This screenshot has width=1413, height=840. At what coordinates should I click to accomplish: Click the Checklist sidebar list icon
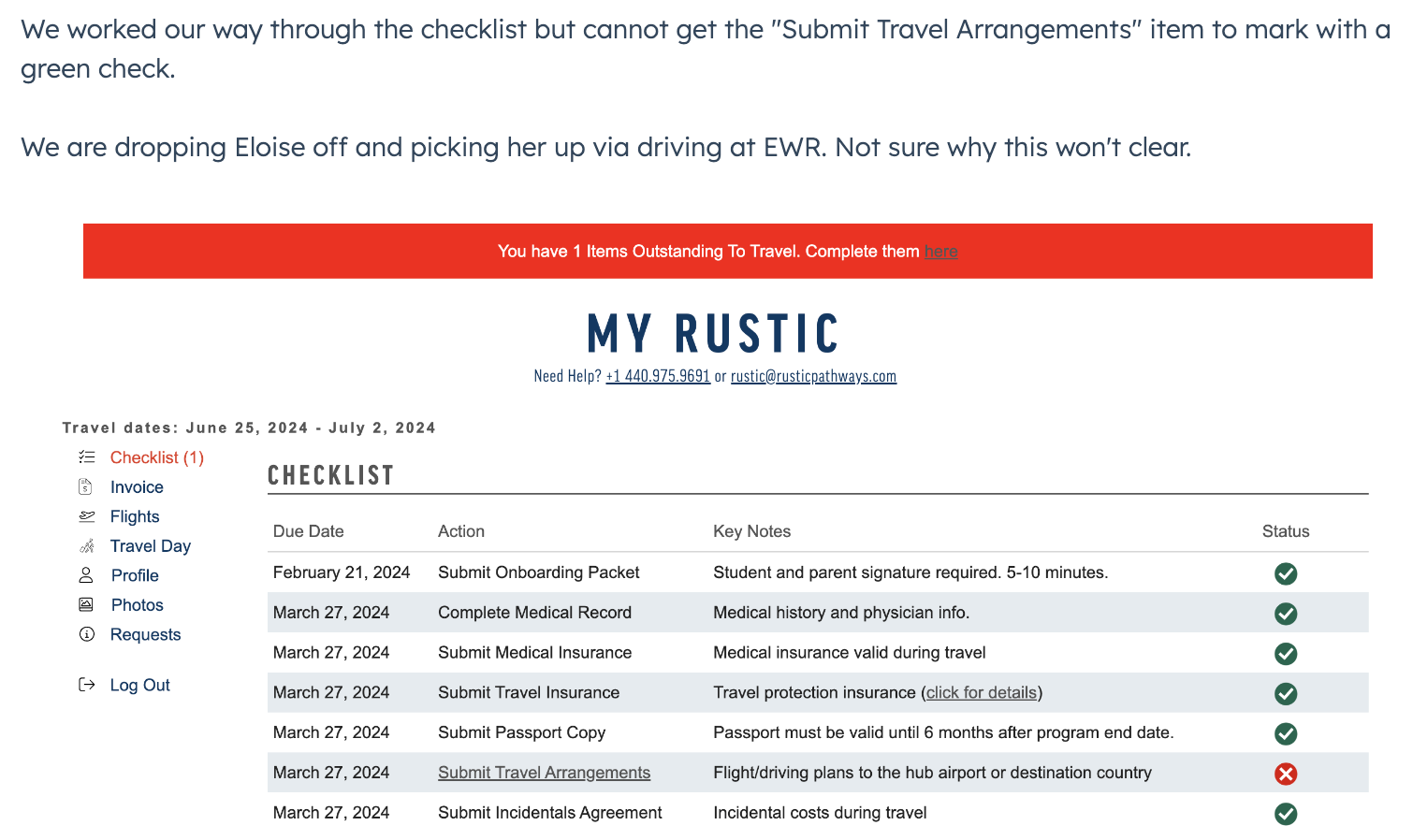pos(87,457)
